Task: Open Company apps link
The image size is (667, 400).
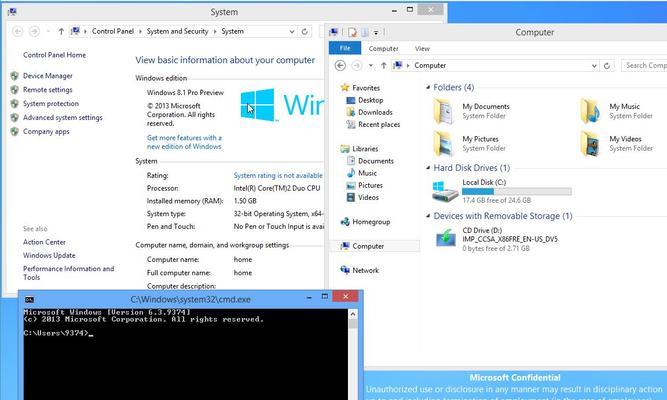Action: 46,131
